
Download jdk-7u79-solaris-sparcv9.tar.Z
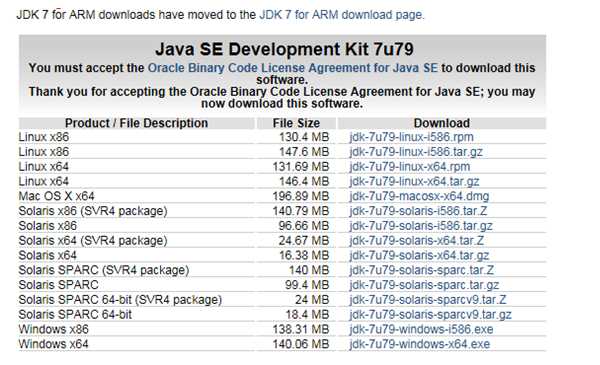[427, 300]
